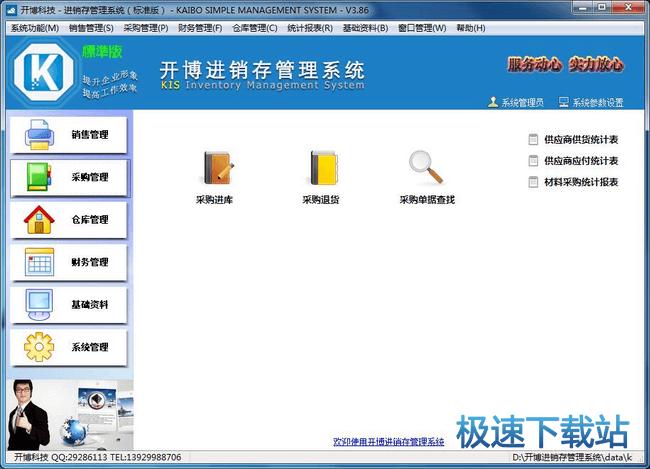
Task: Open the 财务管理 finance module
Action: [69, 262]
